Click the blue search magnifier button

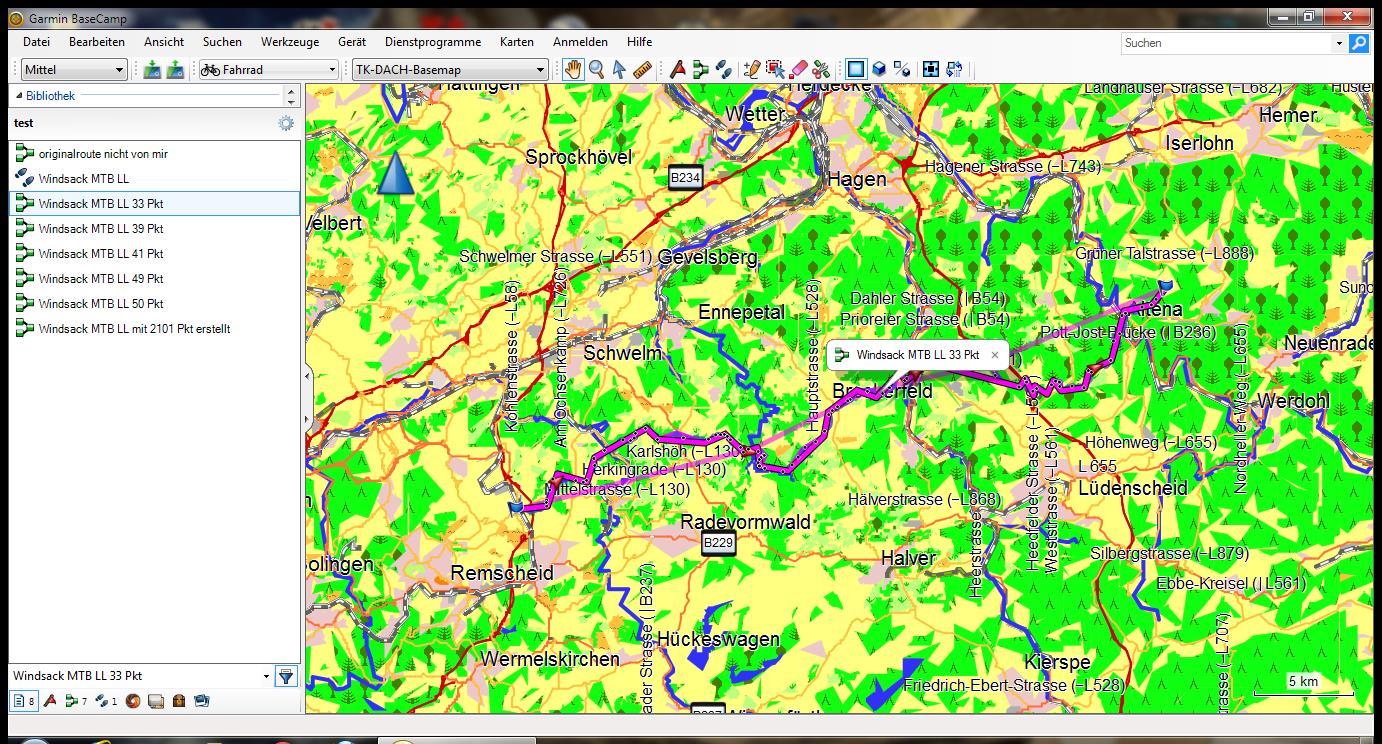tap(1358, 43)
